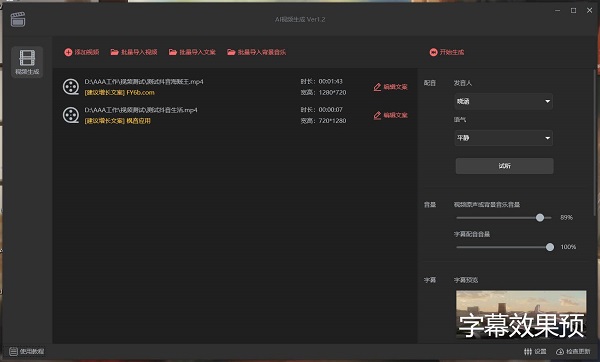Select the second mp4 file path text
The height and width of the screenshot is (362, 600).
coord(141,110)
